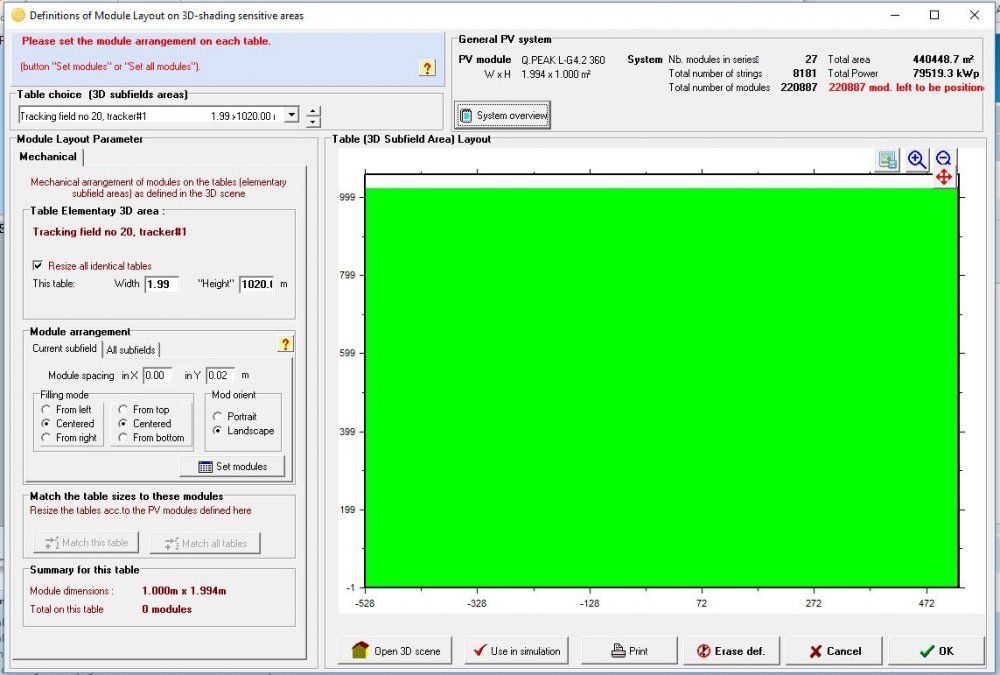Erase the layout definition
Image resolution: width=1000 pixels, height=675 pixels.
click(x=731, y=650)
